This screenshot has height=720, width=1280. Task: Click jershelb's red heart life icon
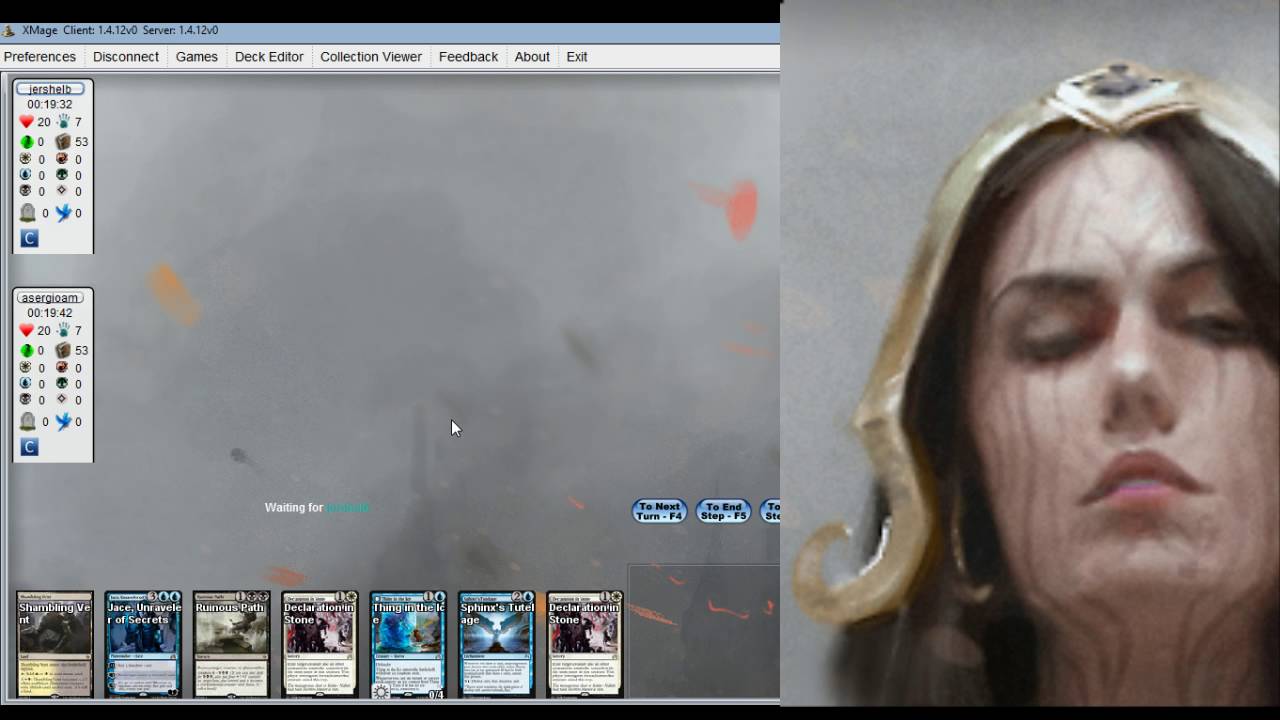pos(26,122)
